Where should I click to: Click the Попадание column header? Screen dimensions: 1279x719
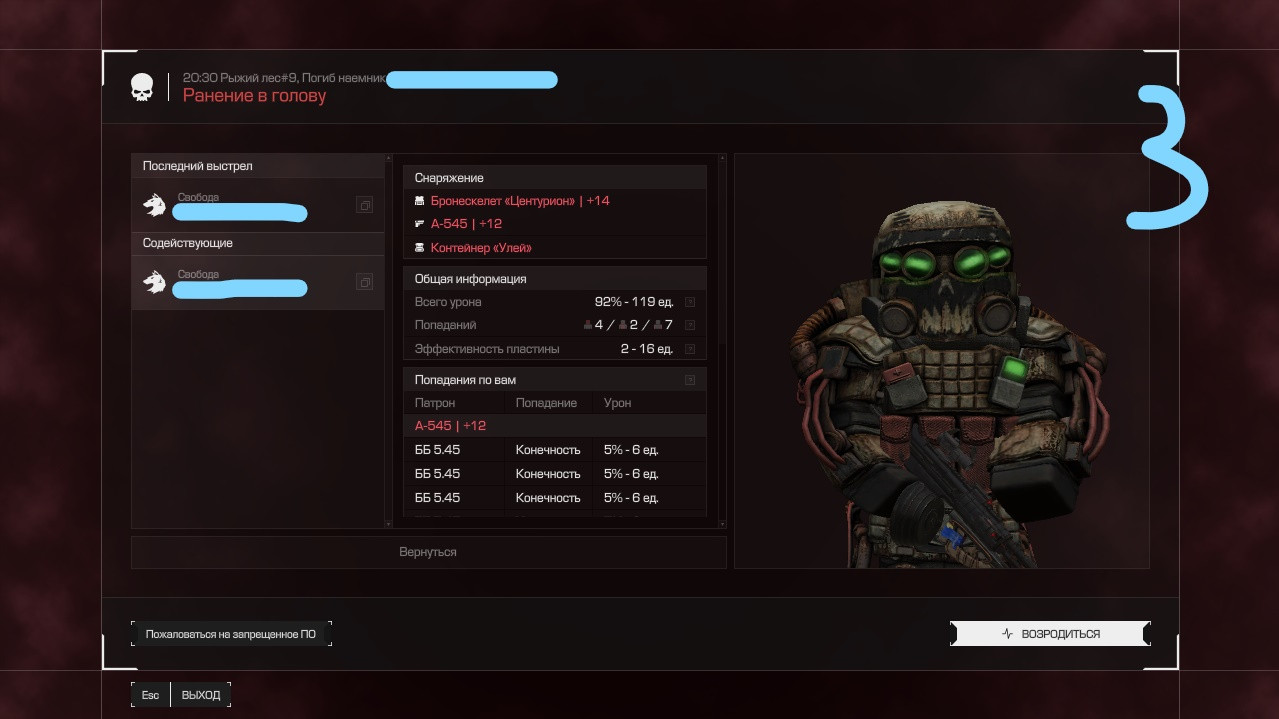click(546, 403)
